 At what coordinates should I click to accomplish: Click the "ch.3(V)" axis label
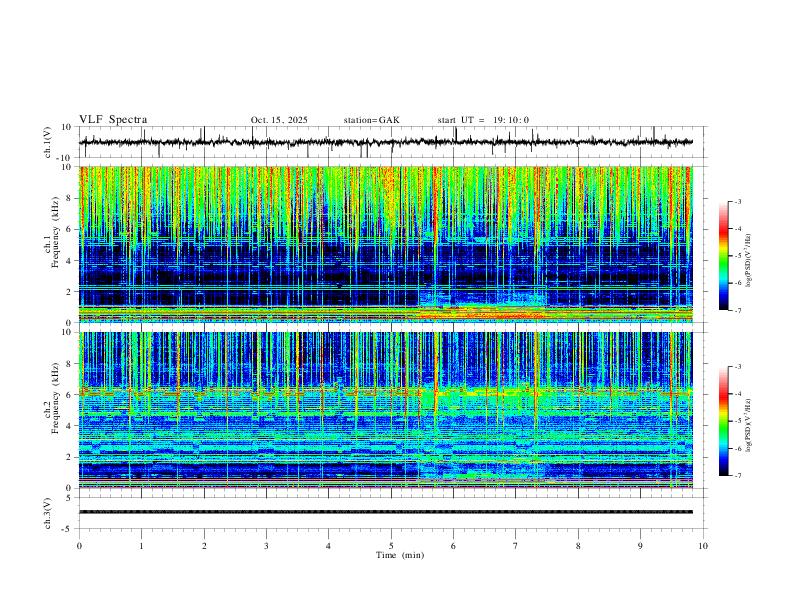click(47, 513)
